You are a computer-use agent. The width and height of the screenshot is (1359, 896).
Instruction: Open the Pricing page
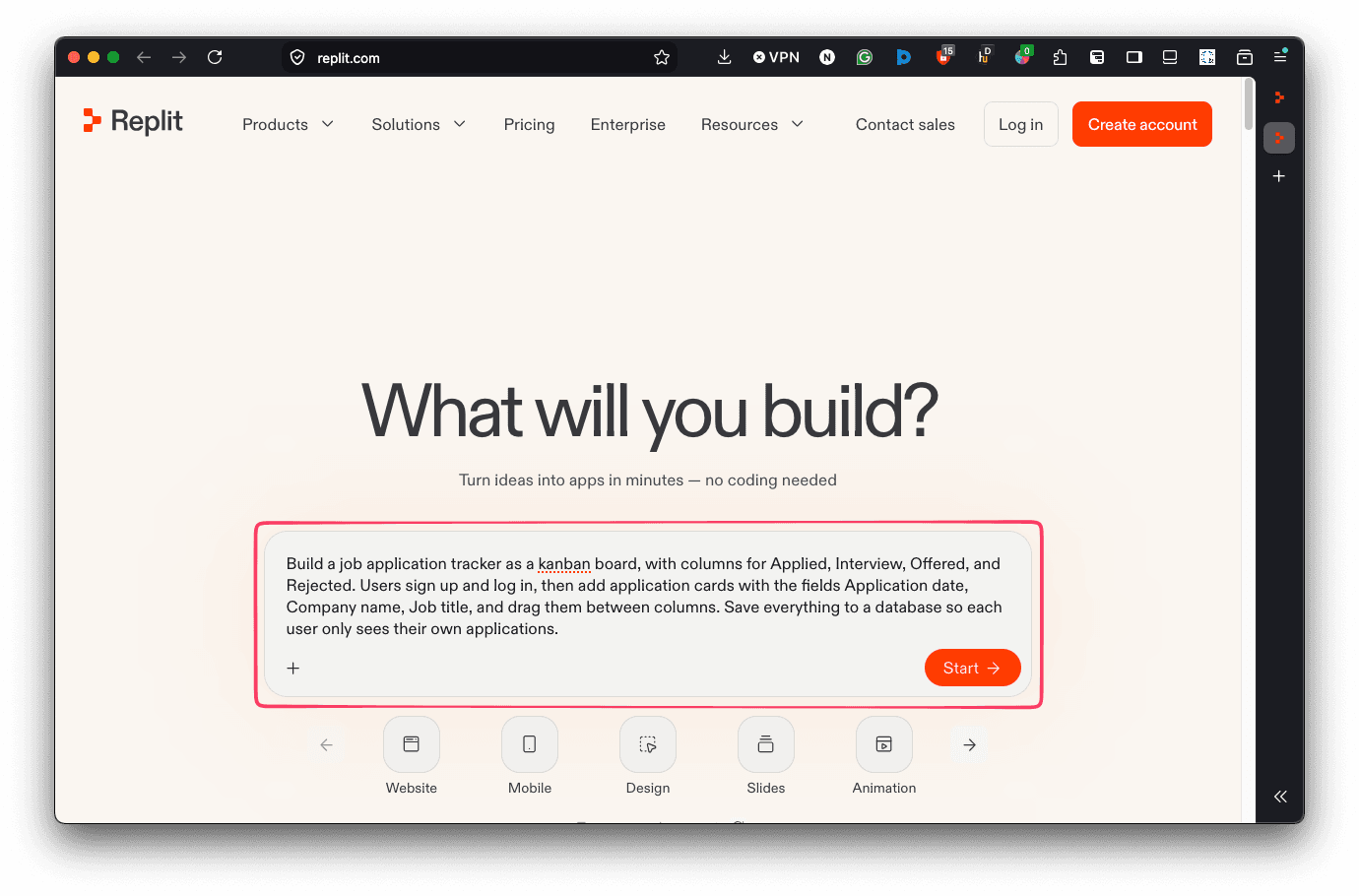pos(530,124)
